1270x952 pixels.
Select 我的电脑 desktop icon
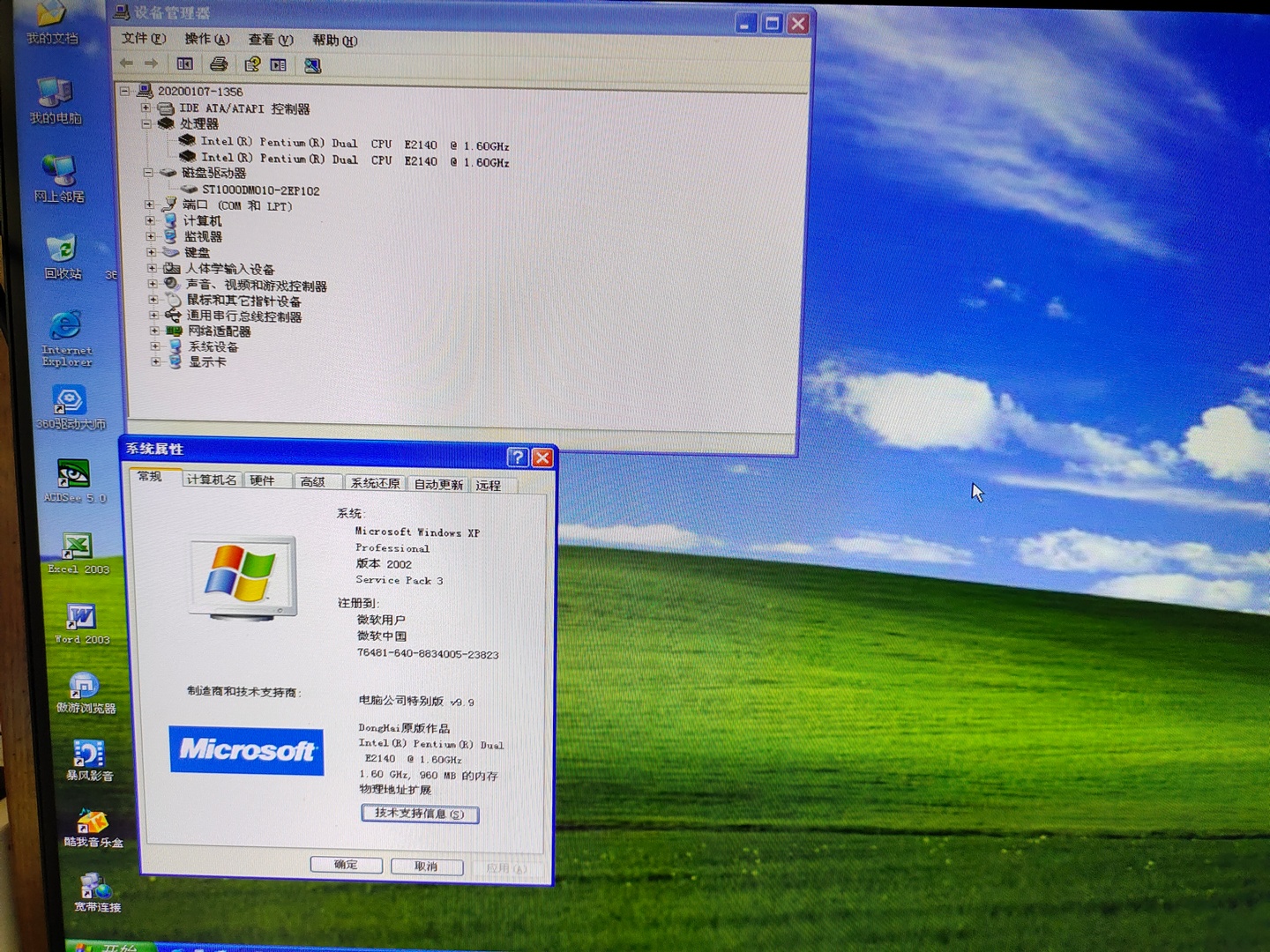pyautogui.click(x=55, y=100)
